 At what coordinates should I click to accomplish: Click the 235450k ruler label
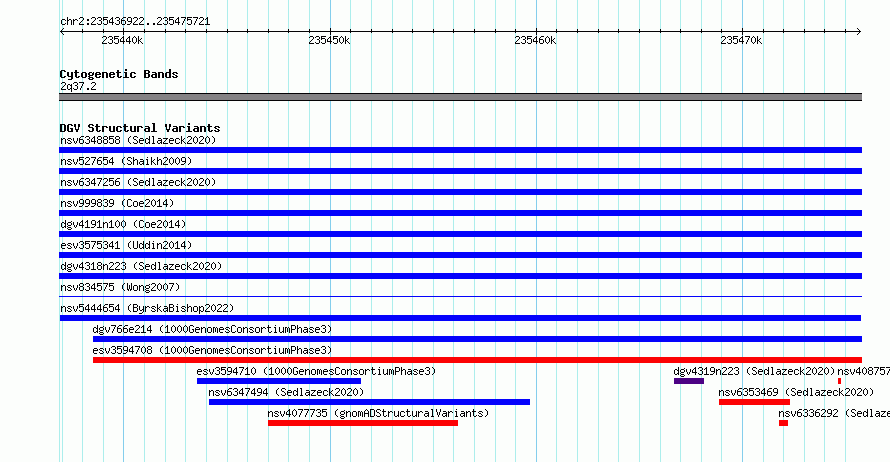[329, 41]
